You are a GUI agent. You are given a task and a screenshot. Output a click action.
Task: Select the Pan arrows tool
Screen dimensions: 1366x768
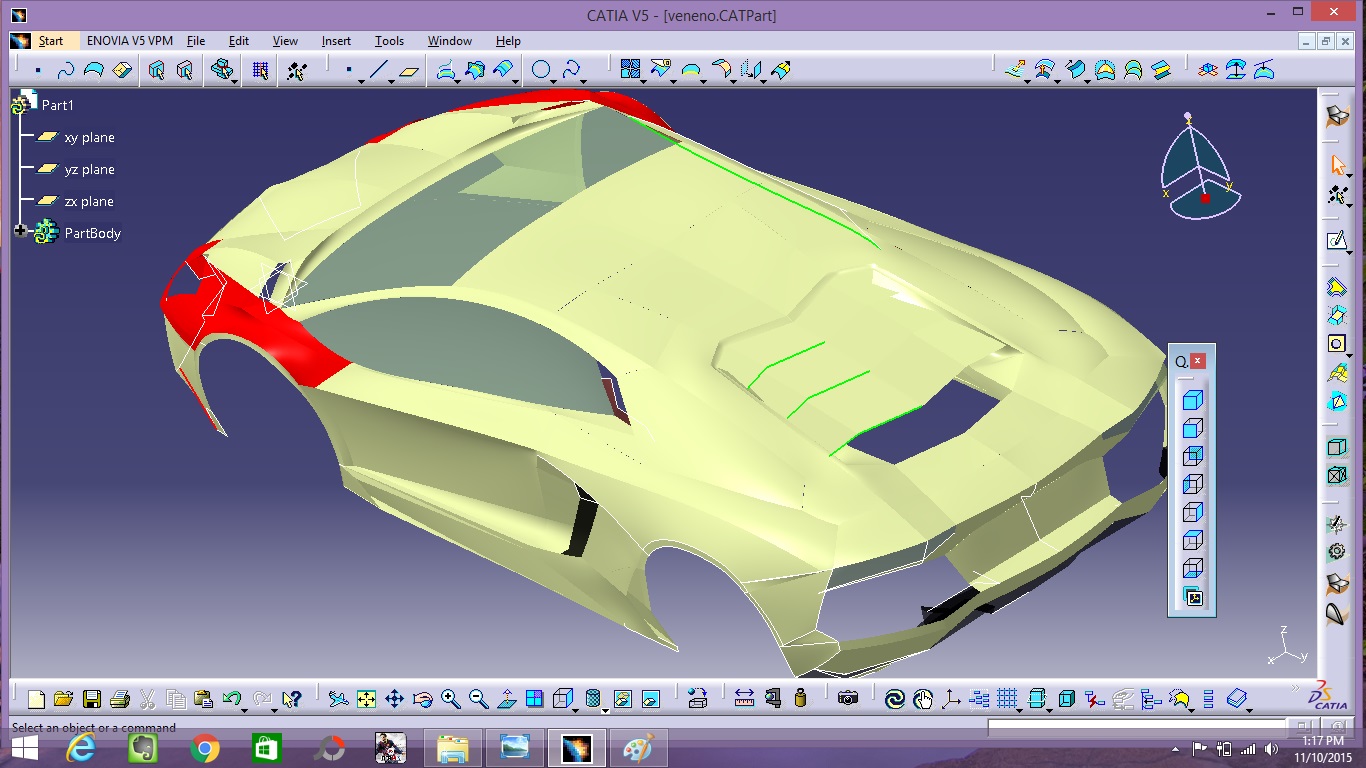click(395, 699)
